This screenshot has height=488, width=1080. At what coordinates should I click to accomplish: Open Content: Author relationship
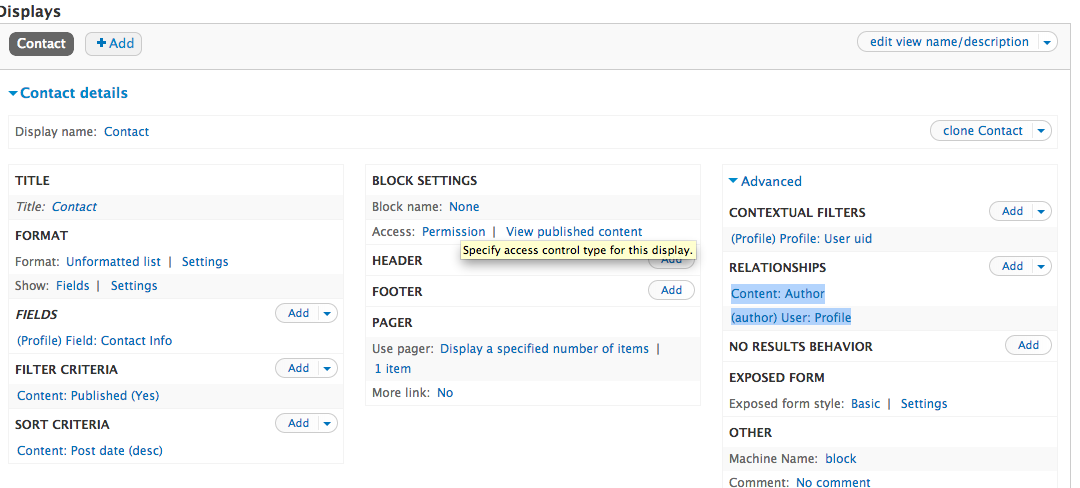(778, 294)
